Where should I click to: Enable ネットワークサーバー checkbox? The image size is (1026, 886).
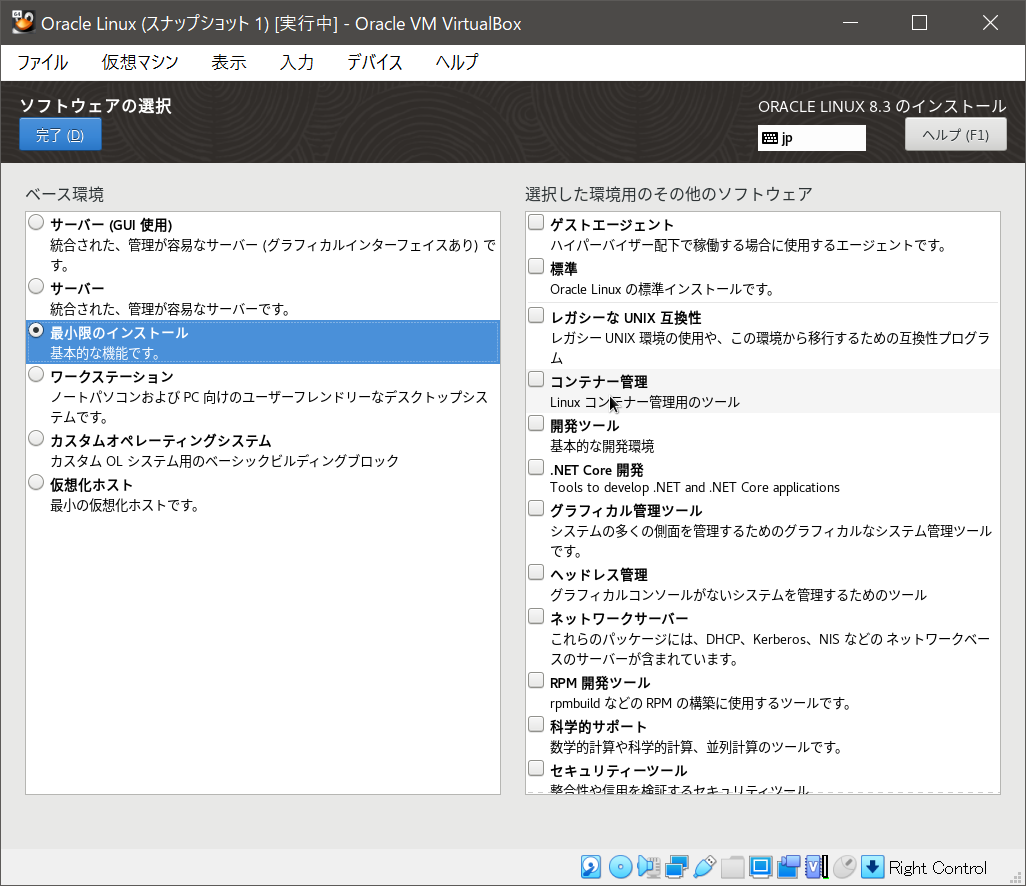tap(536, 616)
